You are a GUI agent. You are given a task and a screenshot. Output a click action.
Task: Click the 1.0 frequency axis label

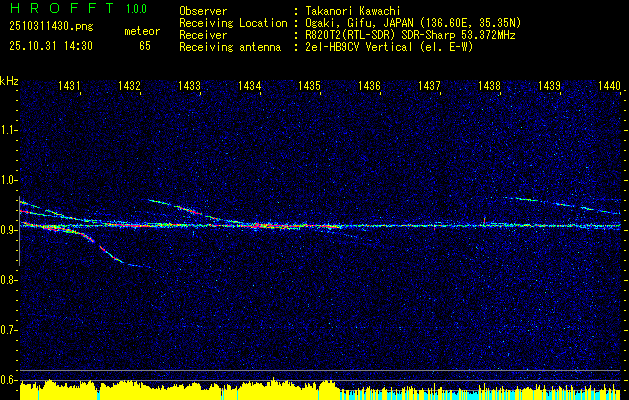coord(7,180)
